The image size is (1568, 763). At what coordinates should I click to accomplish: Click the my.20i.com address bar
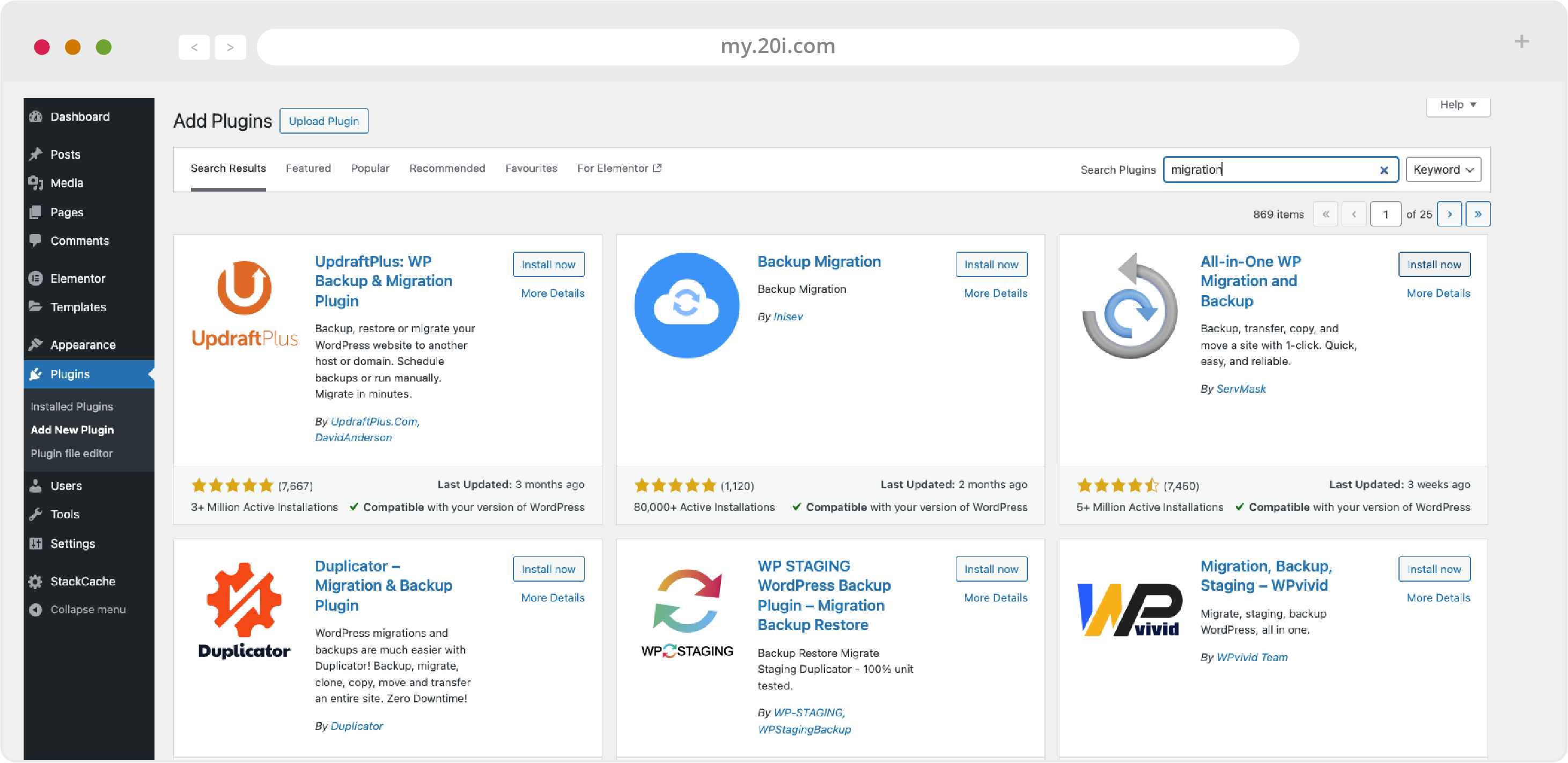click(777, 46)
